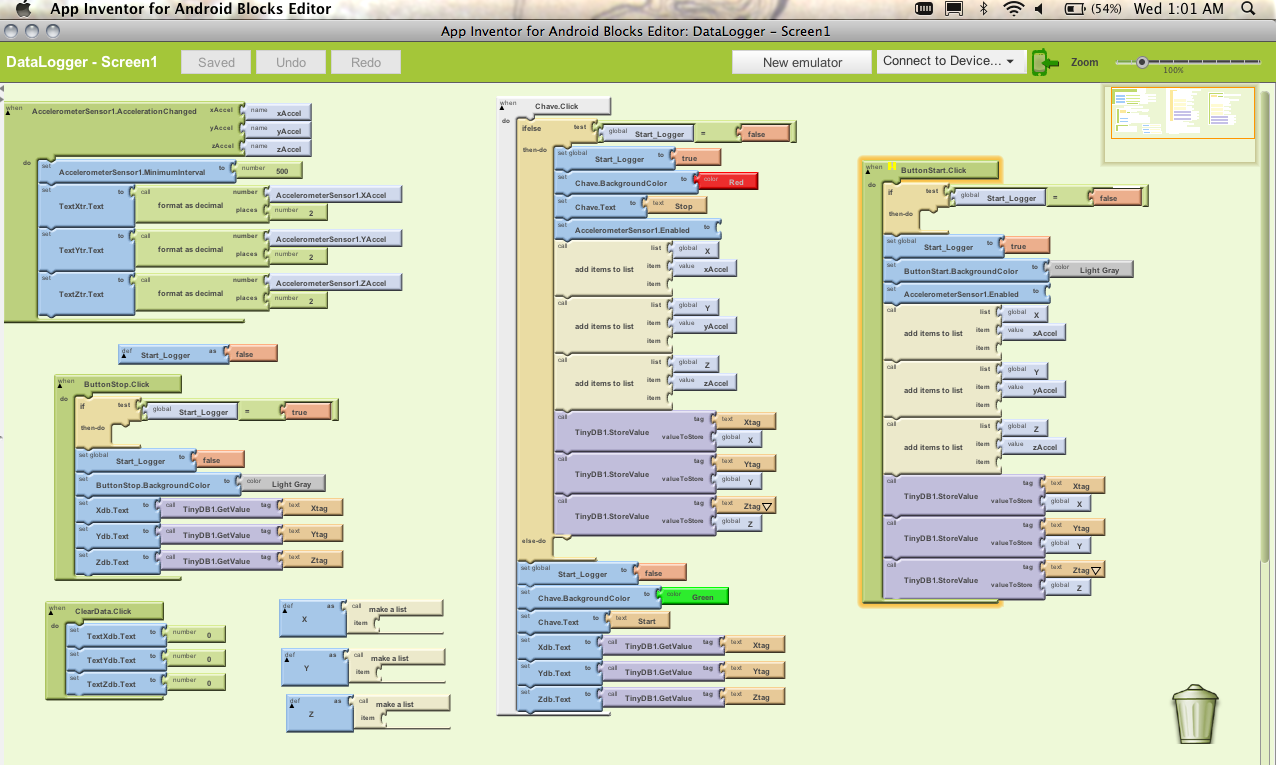Open the Connect to Device dropdown
This screenshot has width=1276, height=765.
(949, 61)
